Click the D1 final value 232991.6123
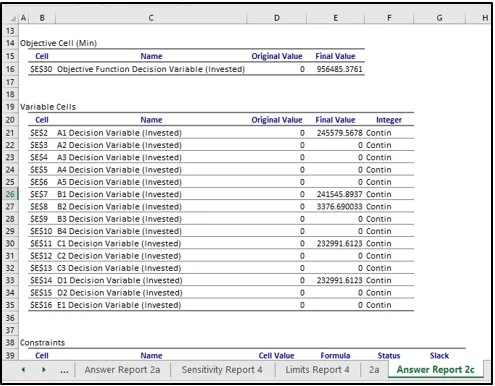Image resolution: width=495 pixels, height=386 pixels. coord(339,280)
